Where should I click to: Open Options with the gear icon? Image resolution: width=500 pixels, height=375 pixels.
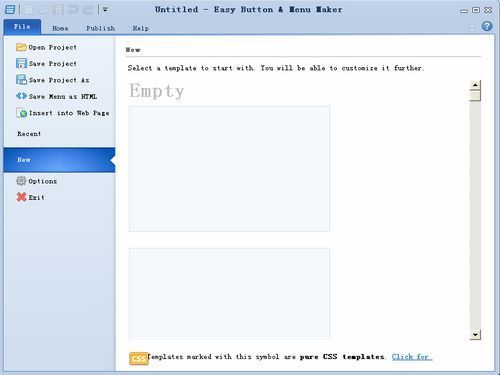click(x=37, y=181)
